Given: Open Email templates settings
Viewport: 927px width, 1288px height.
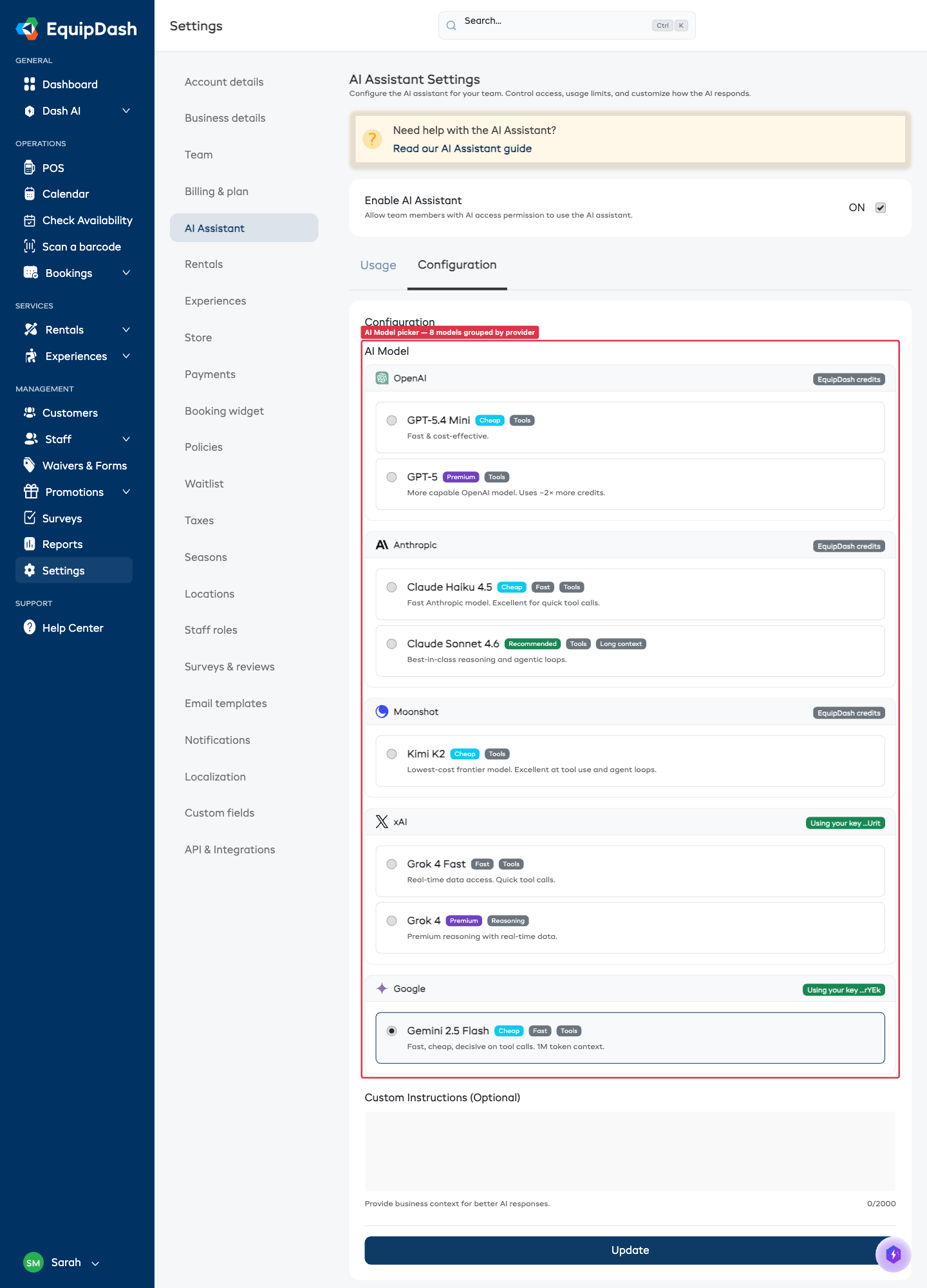Looking at the screenshot, I should [x=226, y=703].
